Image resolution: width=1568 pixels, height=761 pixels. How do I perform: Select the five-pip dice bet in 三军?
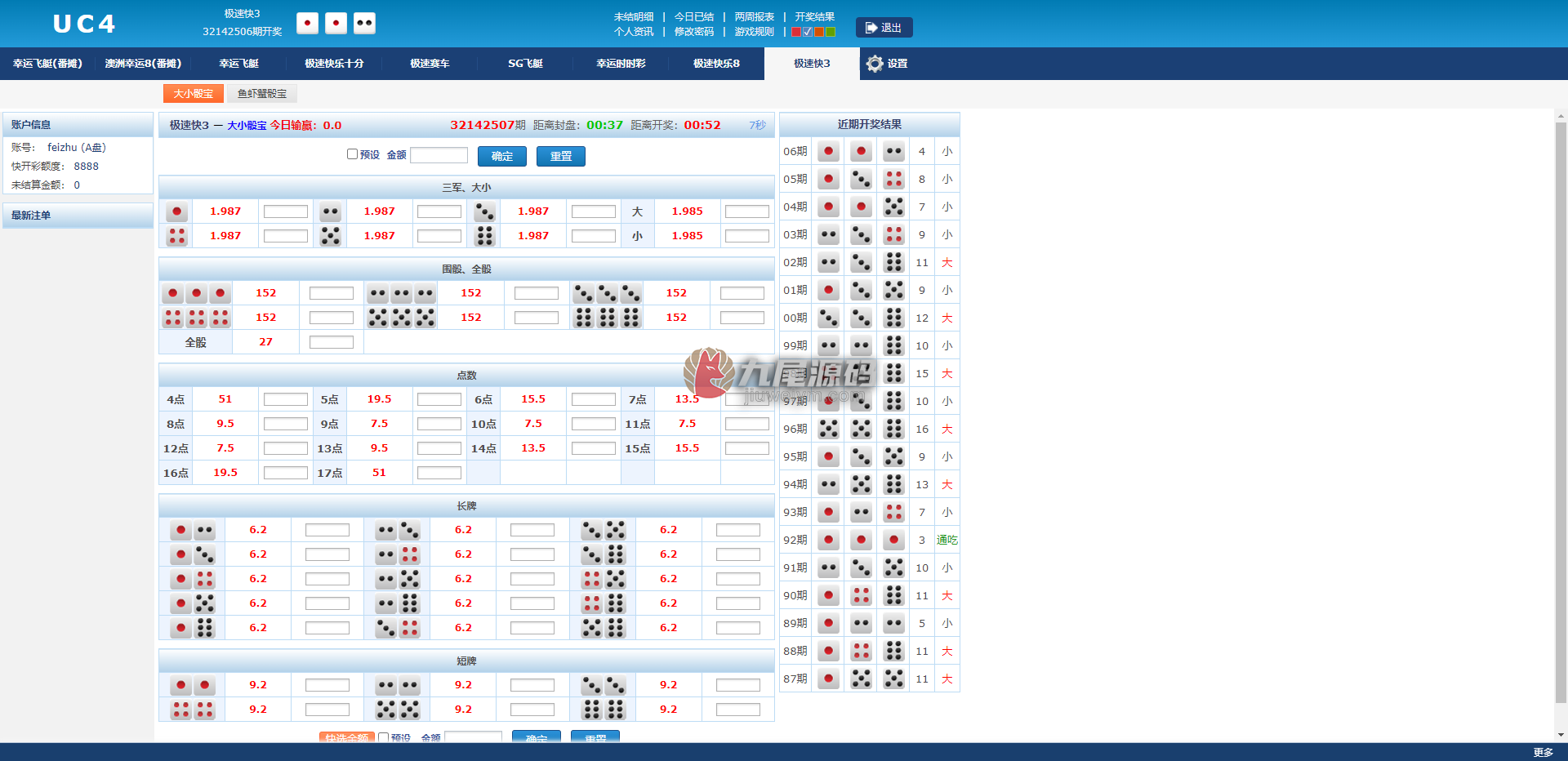[331, 236]
